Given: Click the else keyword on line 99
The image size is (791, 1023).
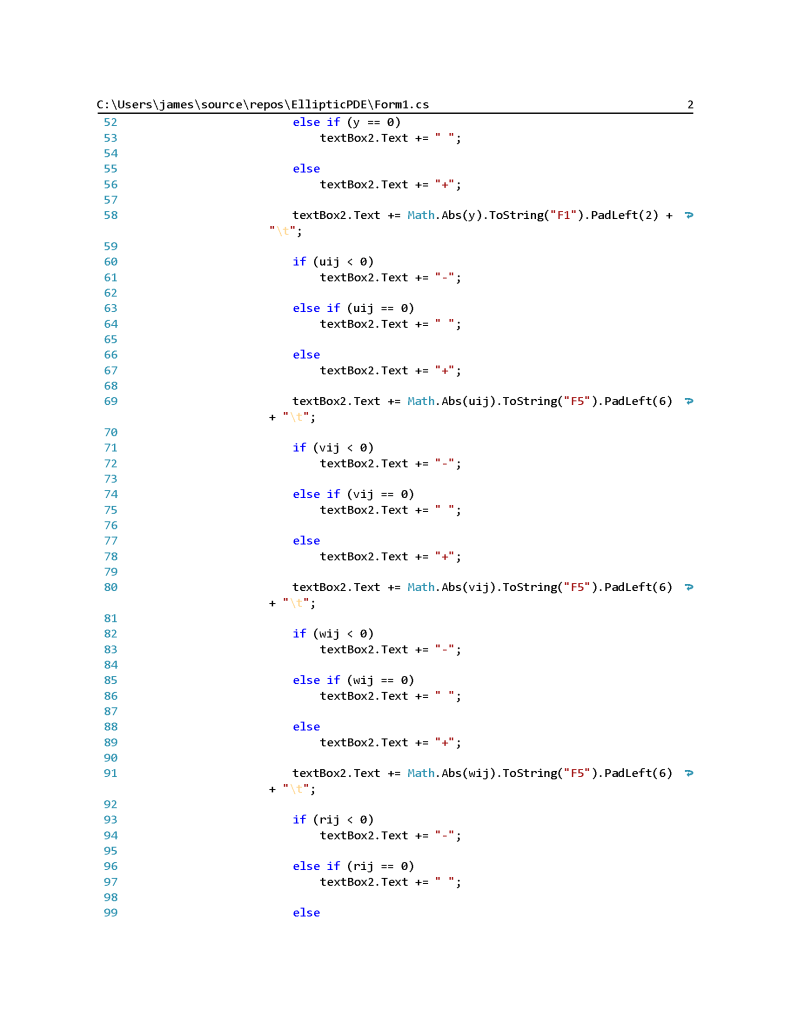Looking at the screenshot, I should click(306, 913).
